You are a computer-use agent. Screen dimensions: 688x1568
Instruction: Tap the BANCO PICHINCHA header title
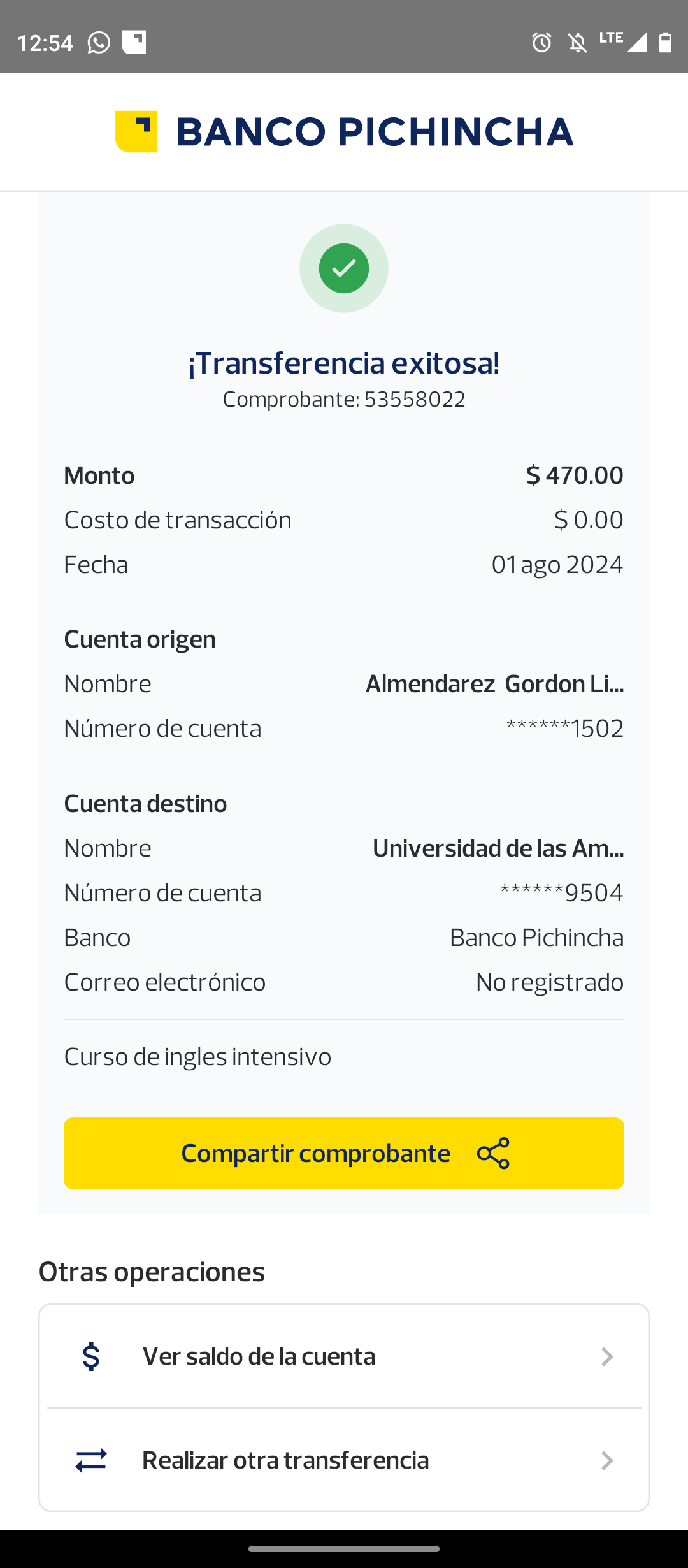375,131
